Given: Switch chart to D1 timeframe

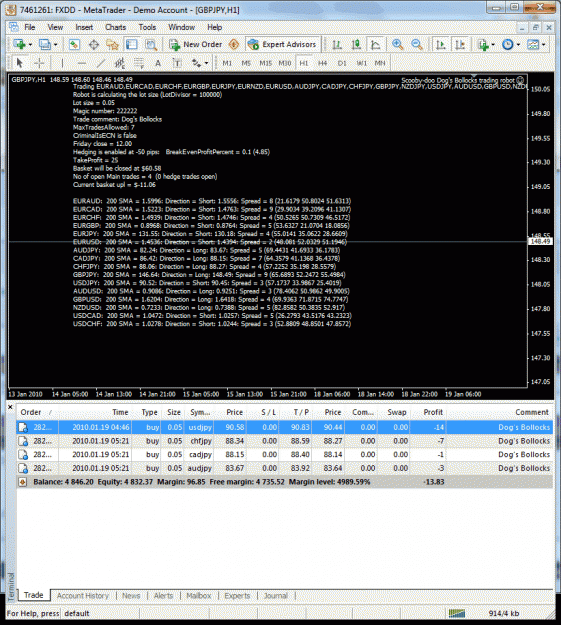Looking at the screenshot, I should [x=342, y=63].
